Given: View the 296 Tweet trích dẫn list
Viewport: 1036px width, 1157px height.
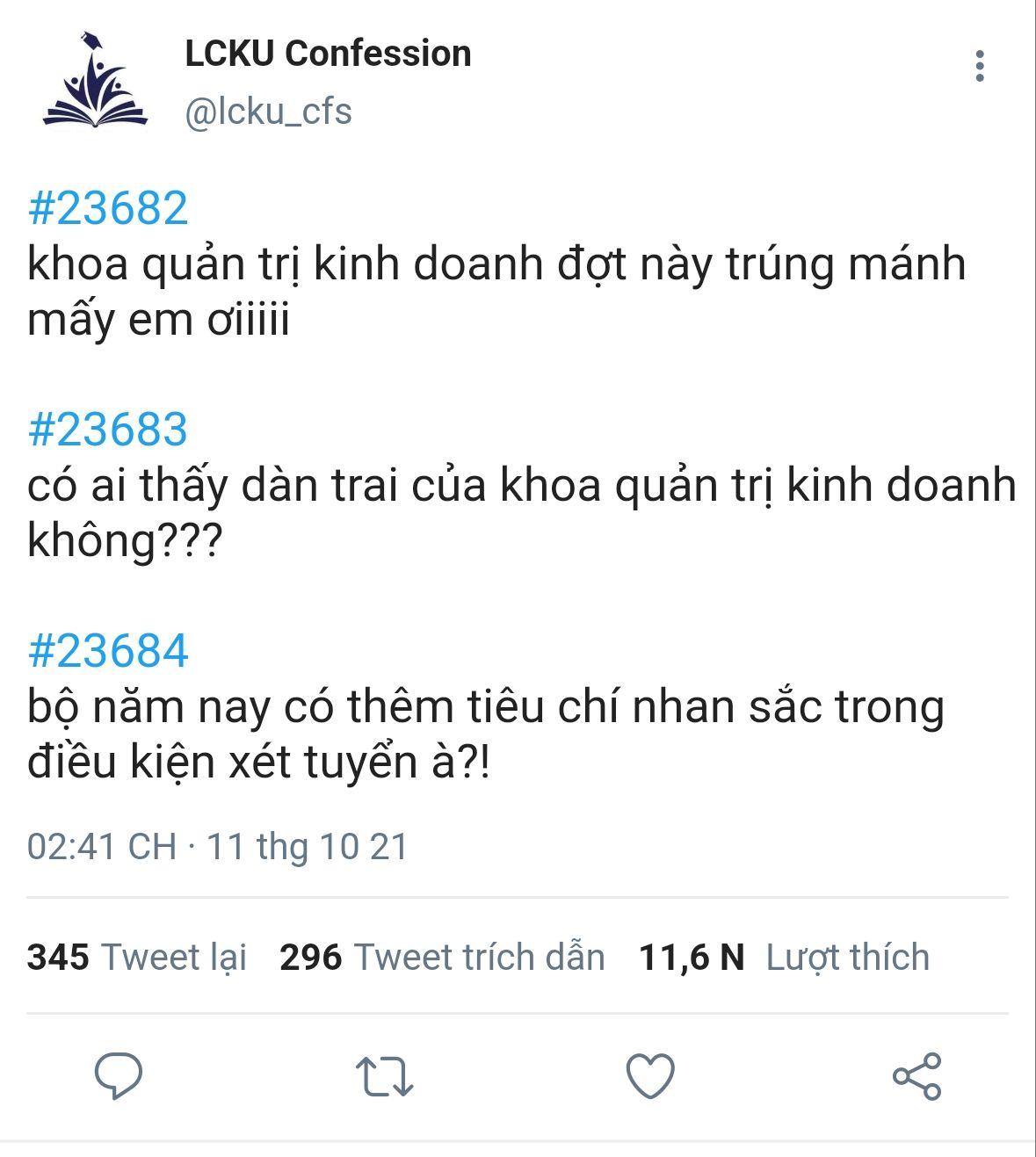Looking at the screenshot, I should coord(442,958).
